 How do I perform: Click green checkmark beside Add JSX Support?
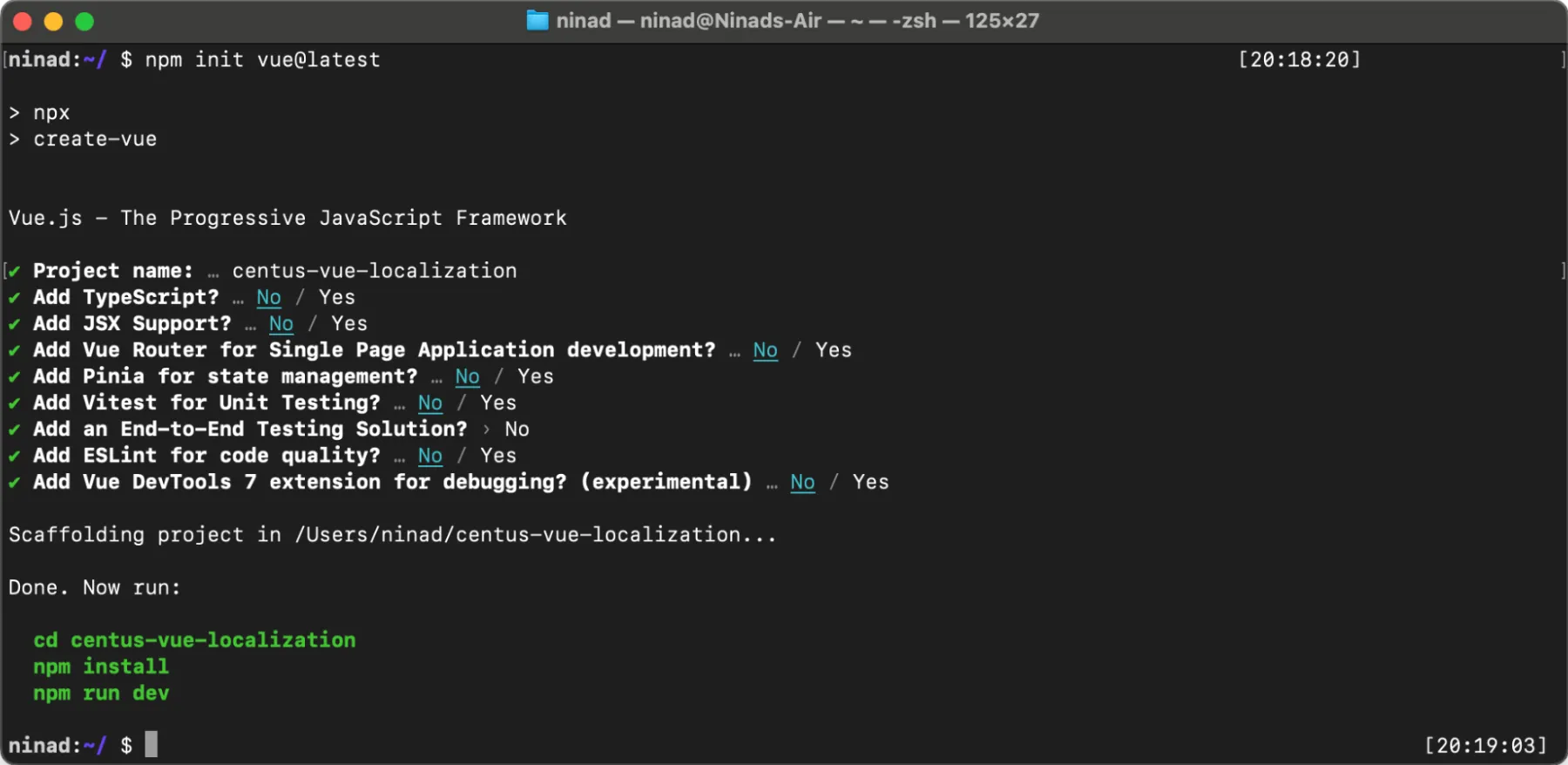click(15, 324)
